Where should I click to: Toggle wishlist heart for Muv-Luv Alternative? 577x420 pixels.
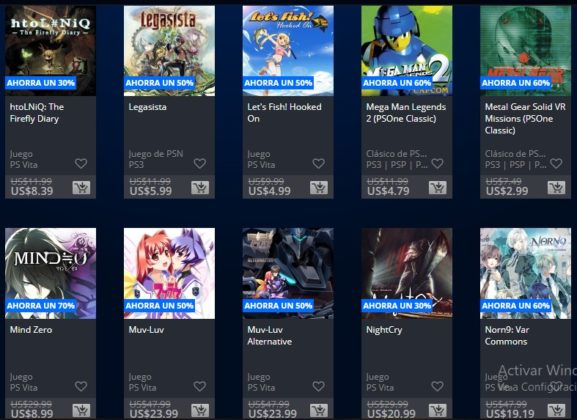(x=319, y=386)
